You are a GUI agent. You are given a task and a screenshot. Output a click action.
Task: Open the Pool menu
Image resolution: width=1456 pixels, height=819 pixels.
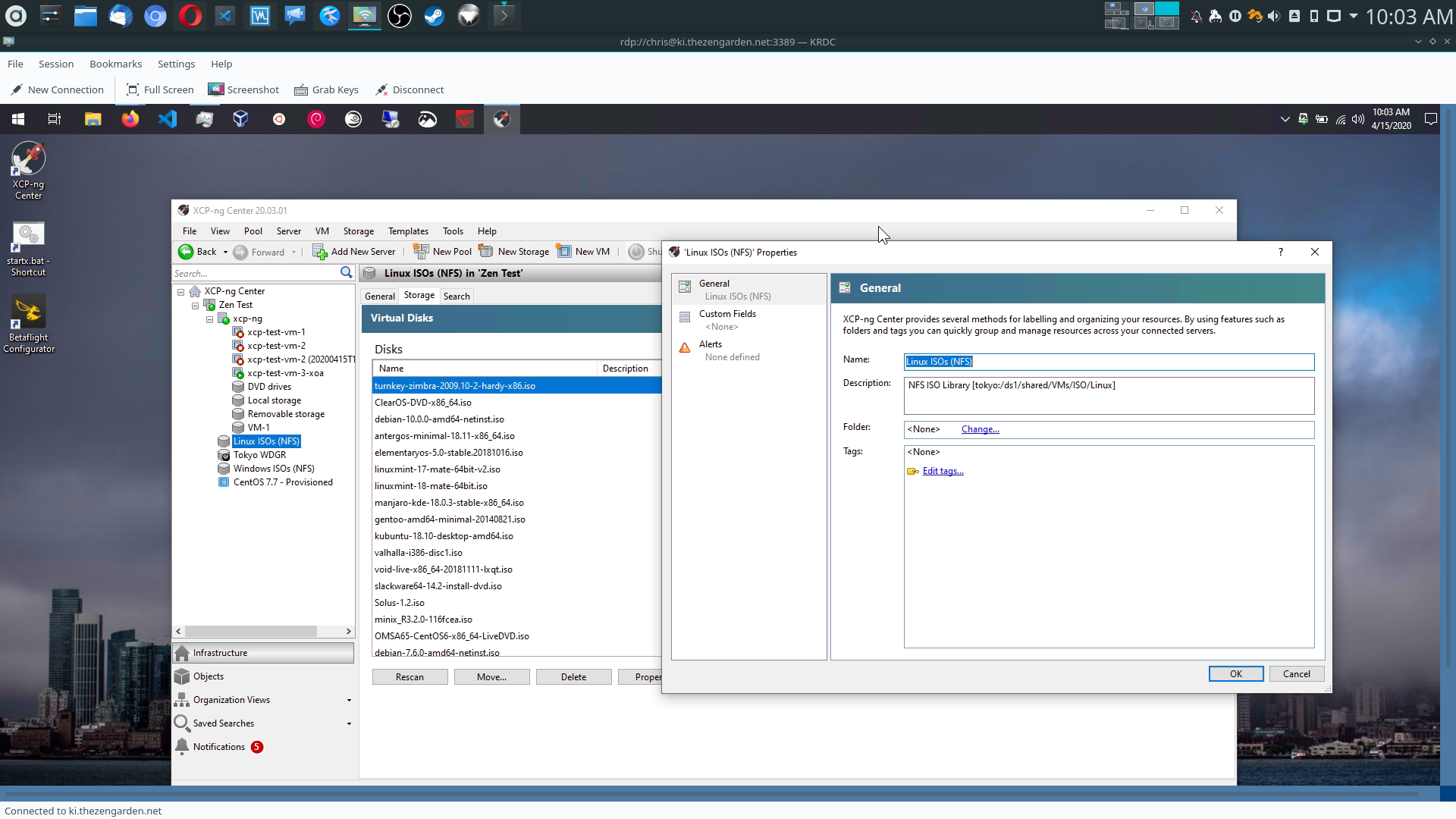click(253, 231)
